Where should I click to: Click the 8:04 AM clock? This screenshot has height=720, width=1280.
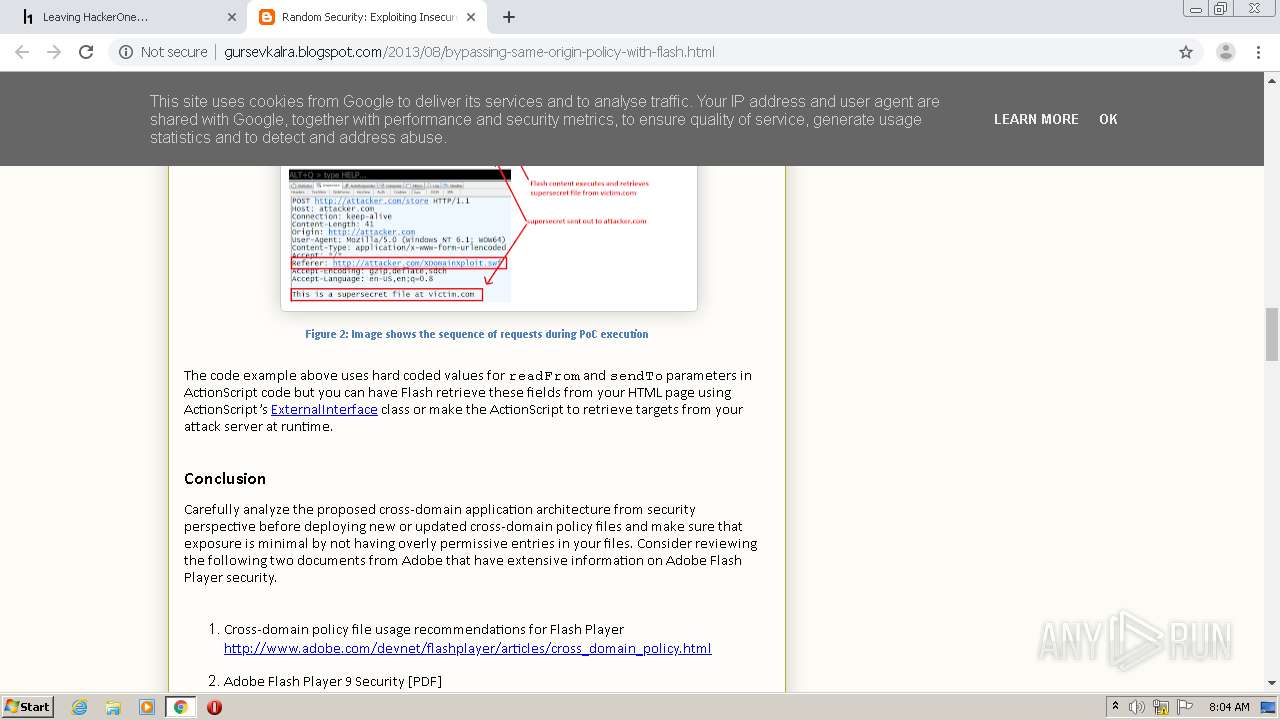click(1229, 707)
